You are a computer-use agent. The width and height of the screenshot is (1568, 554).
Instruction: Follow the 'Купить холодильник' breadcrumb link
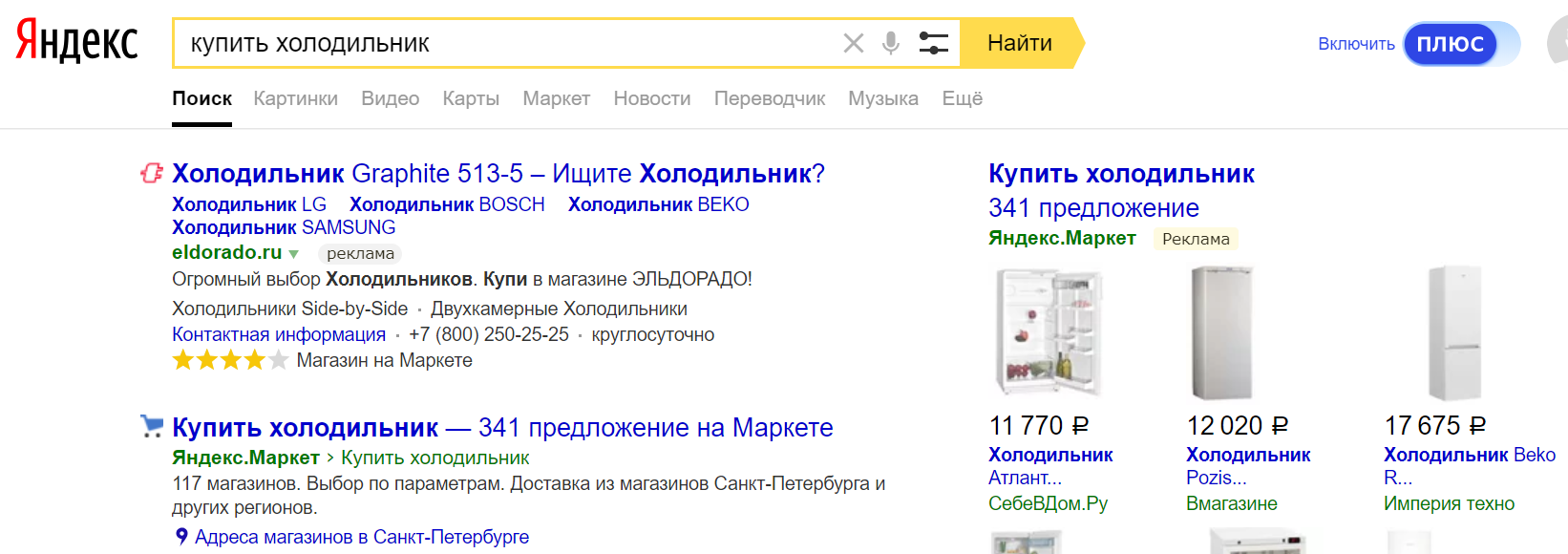click(434, 458)
